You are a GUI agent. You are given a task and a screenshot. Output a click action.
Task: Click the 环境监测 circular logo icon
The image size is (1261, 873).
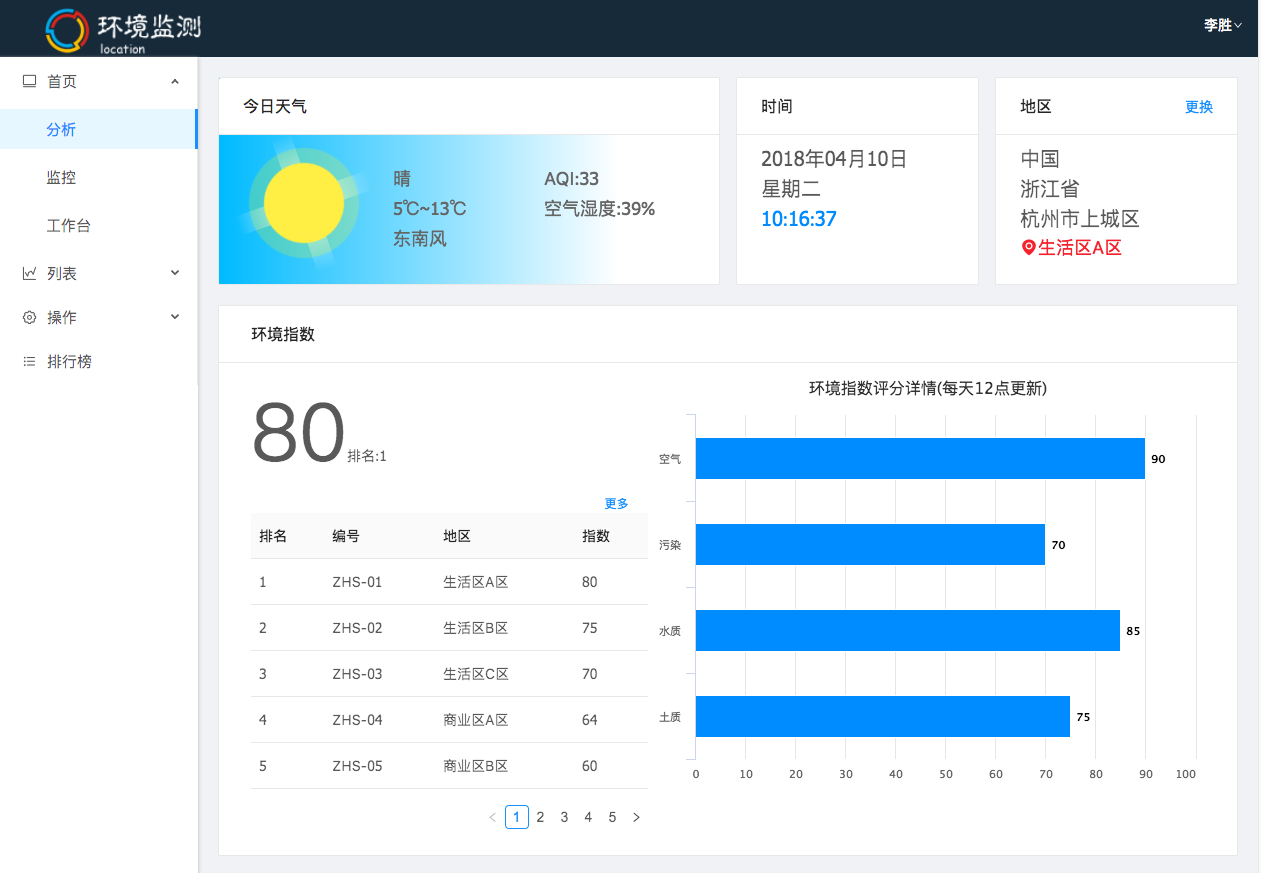(68, 29)
